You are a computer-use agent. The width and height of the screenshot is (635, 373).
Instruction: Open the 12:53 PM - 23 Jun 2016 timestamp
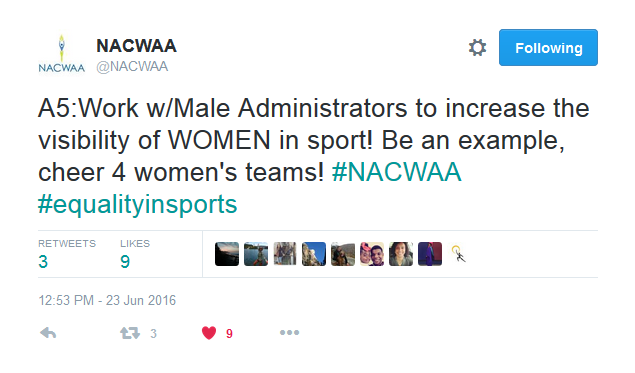point(107,301)
